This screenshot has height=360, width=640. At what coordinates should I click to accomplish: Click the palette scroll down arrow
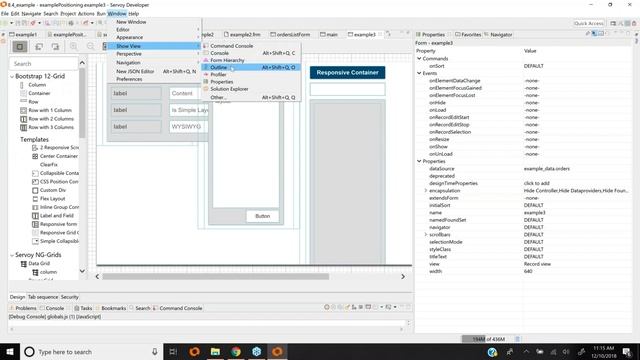pos(82,271)
